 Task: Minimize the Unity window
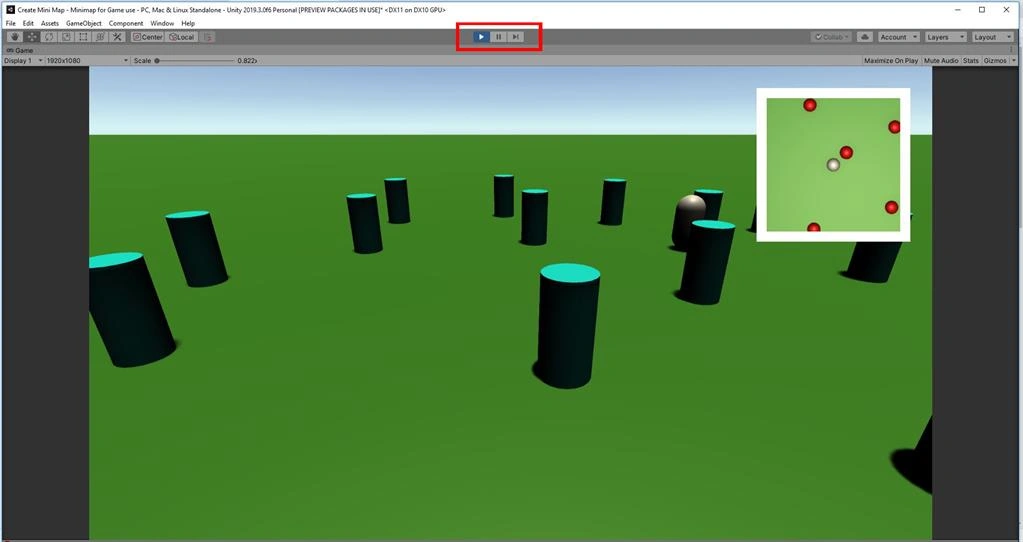click(958, 10)
